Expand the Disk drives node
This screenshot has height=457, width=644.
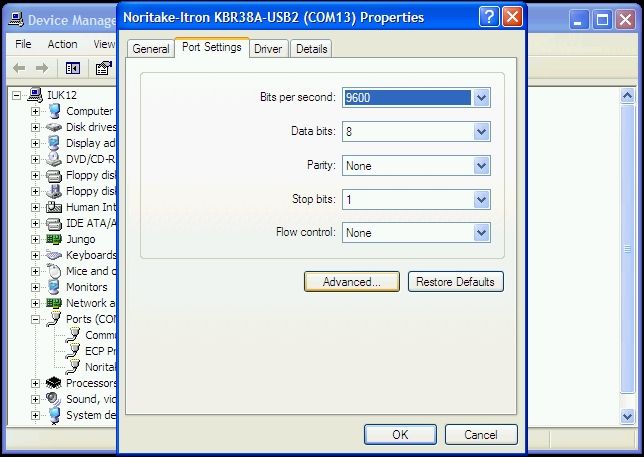click(x=35, y=128)
